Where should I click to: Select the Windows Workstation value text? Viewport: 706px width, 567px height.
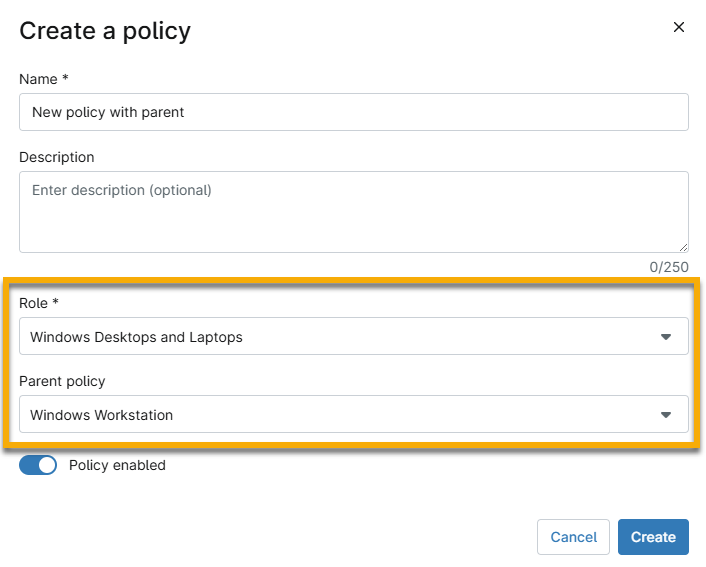tap(101, 415)
